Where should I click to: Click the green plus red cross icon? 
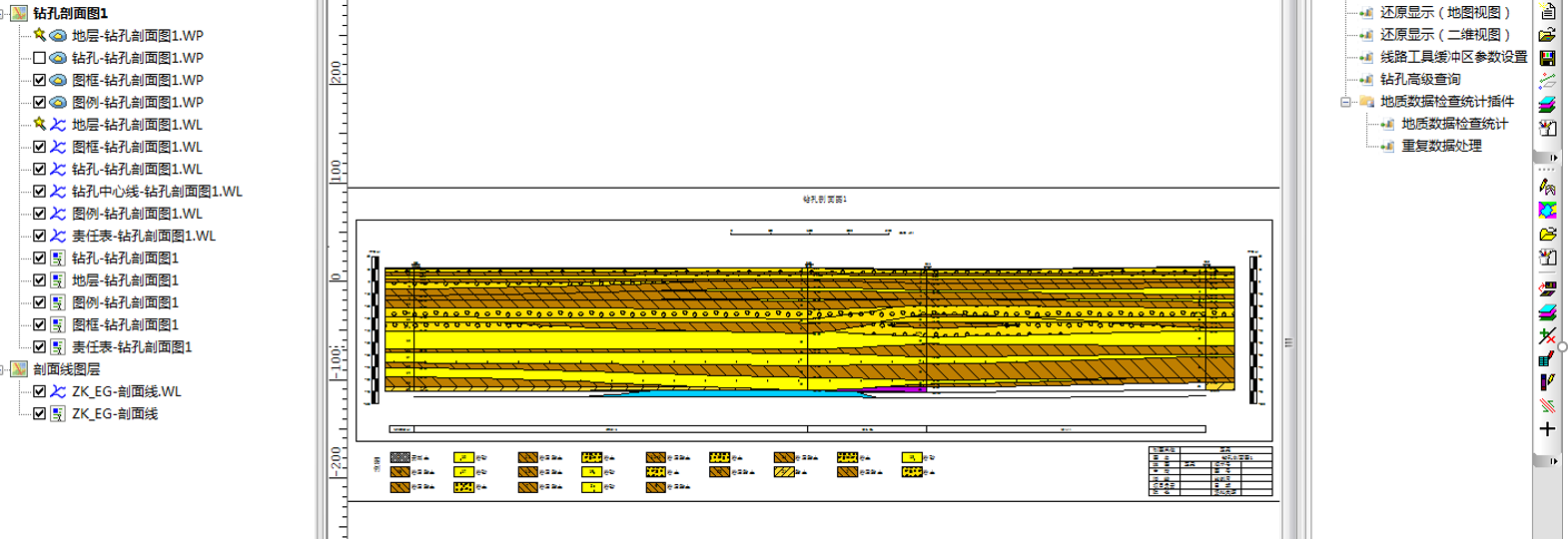[x=1547, y=336]
